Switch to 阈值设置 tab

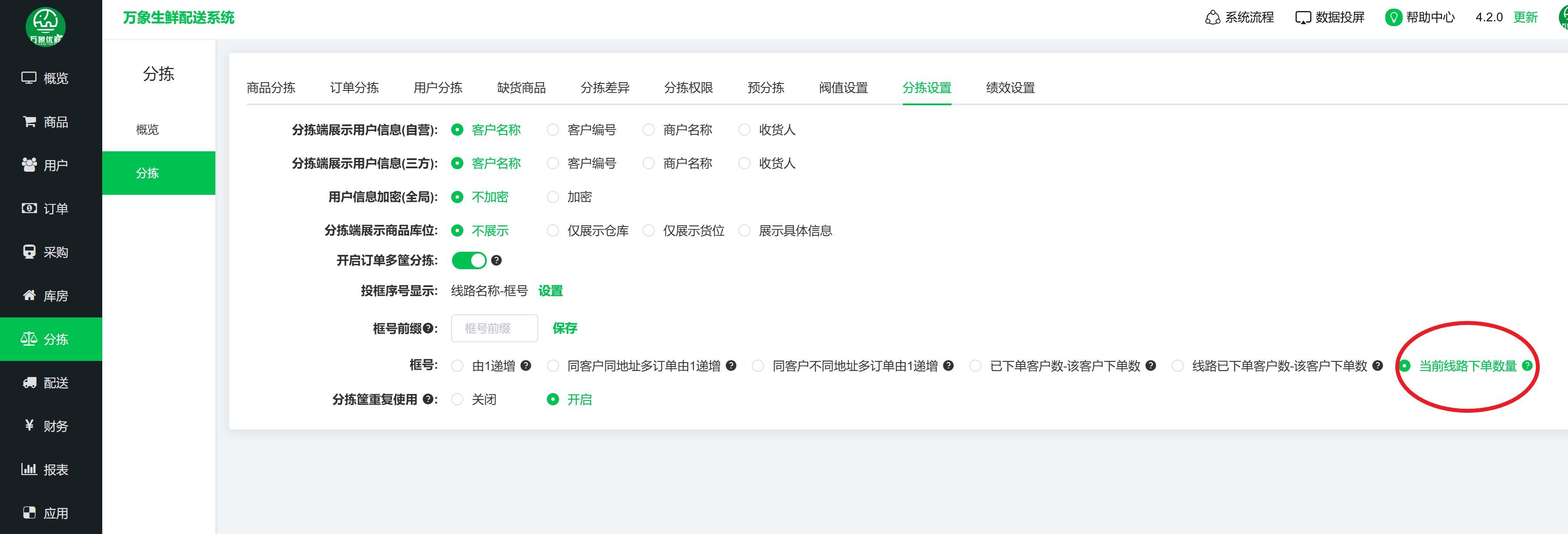(843, 87)
